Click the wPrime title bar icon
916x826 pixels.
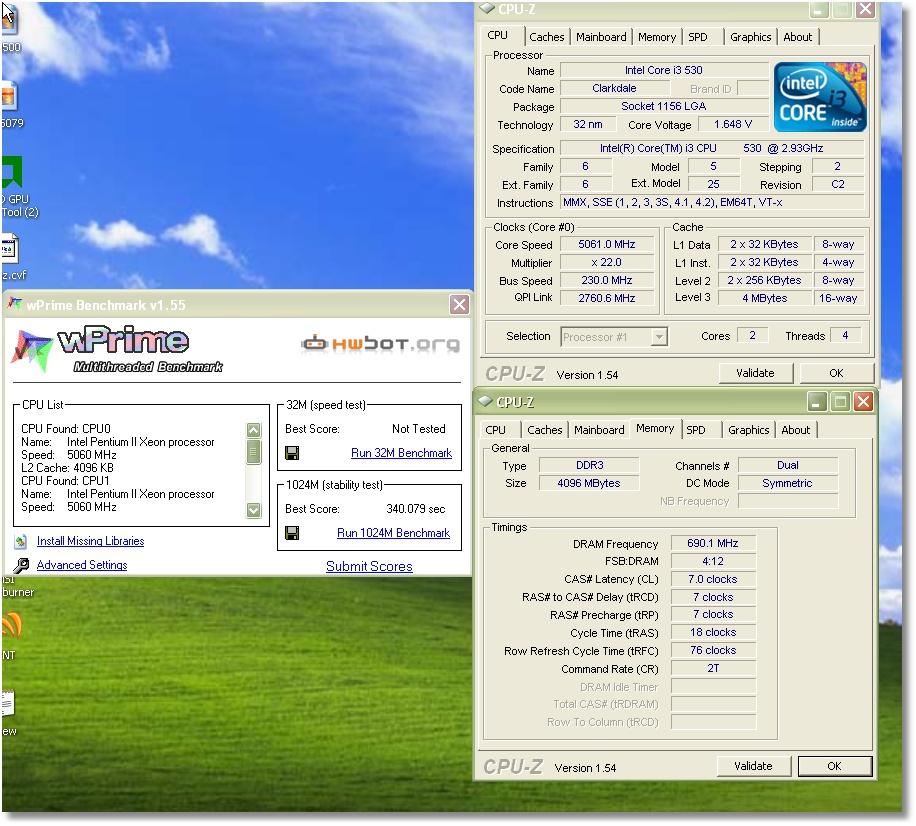(14, 304)
